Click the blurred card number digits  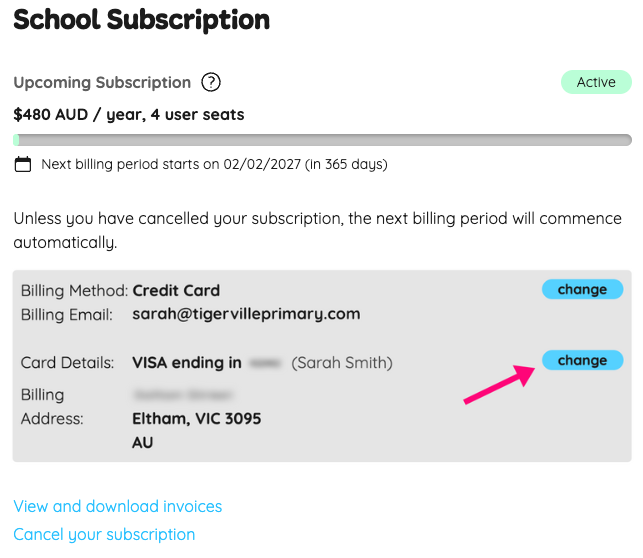point(265,363)
